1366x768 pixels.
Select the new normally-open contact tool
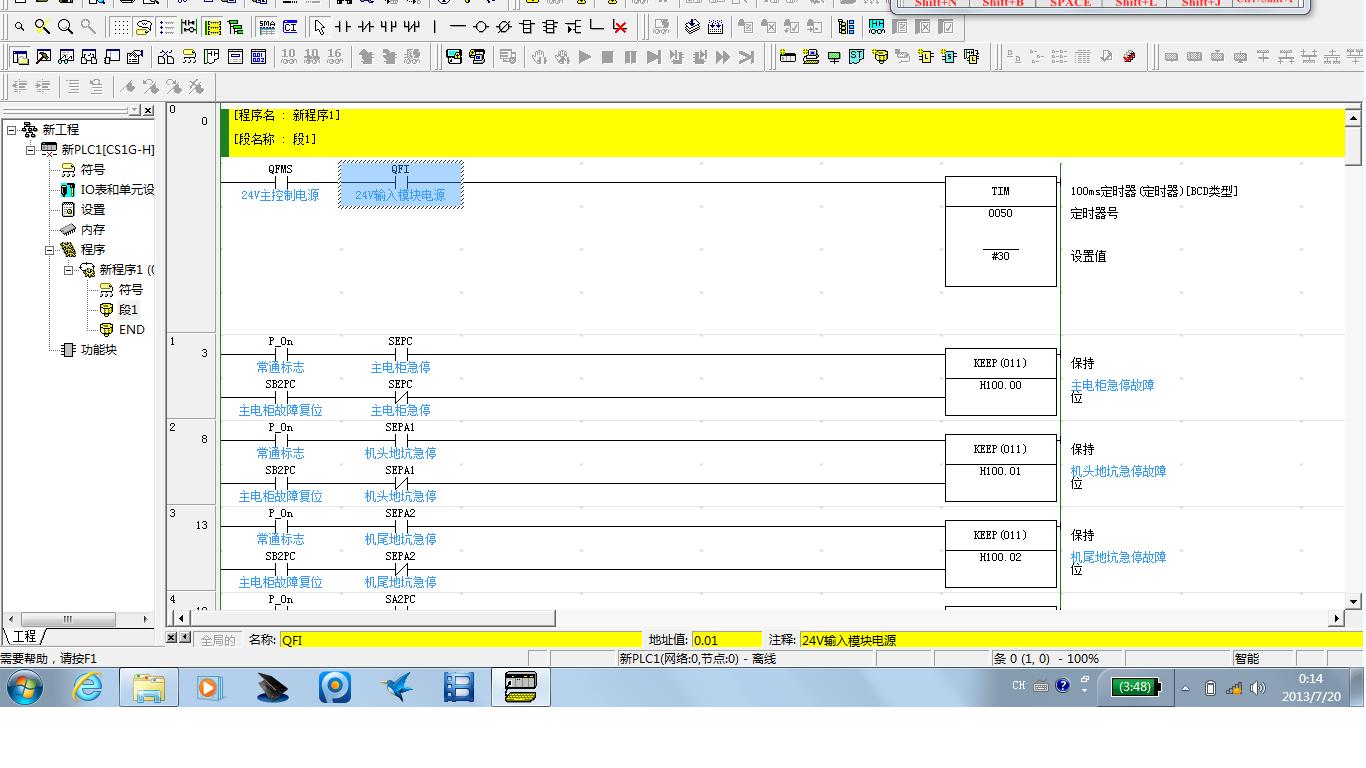343,27
